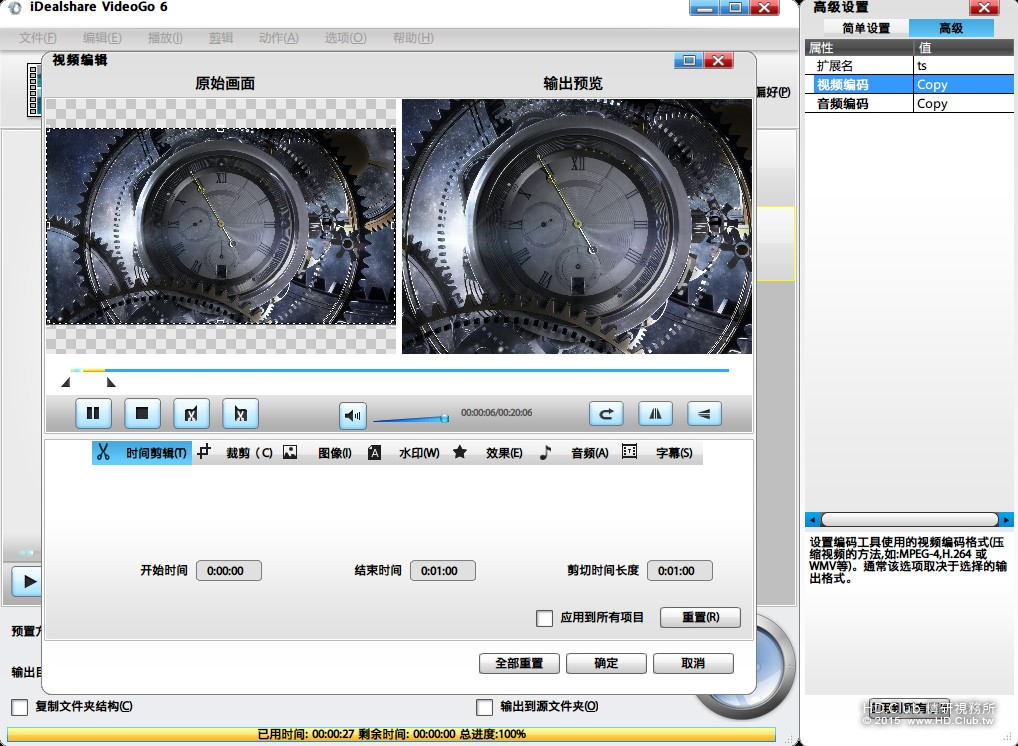Open the 效果 effects star tab
This screenshot has width=1018, height=746.
[488, 453]
